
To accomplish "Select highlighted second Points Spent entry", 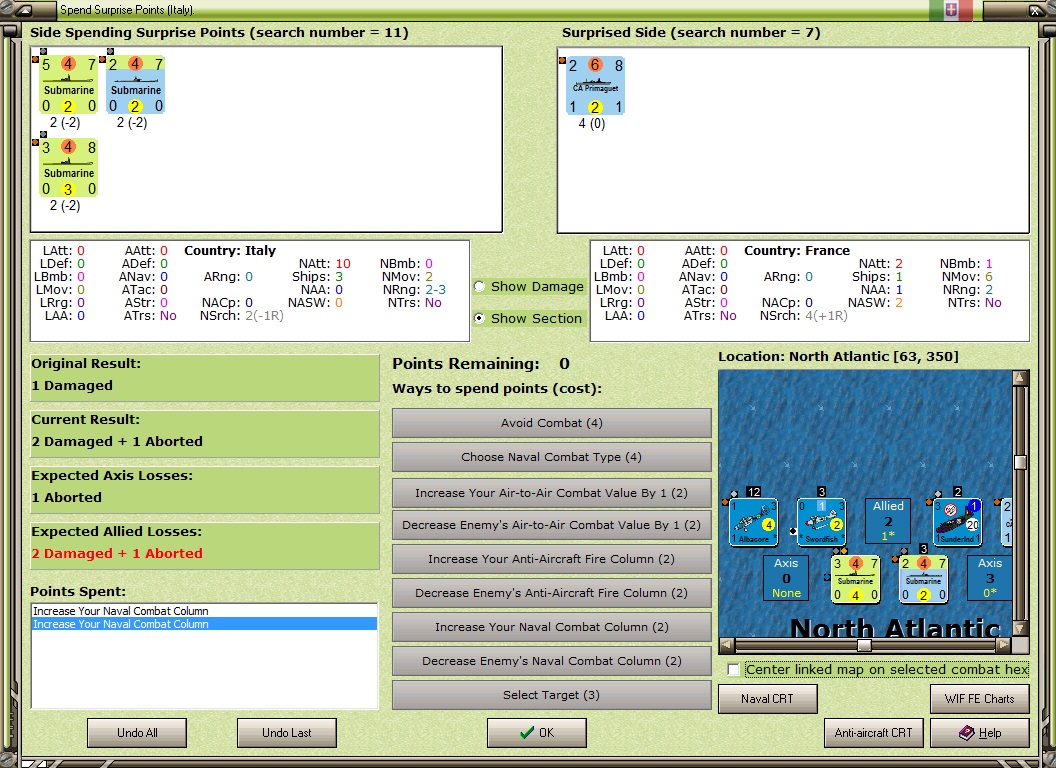I will coord(204,624).
